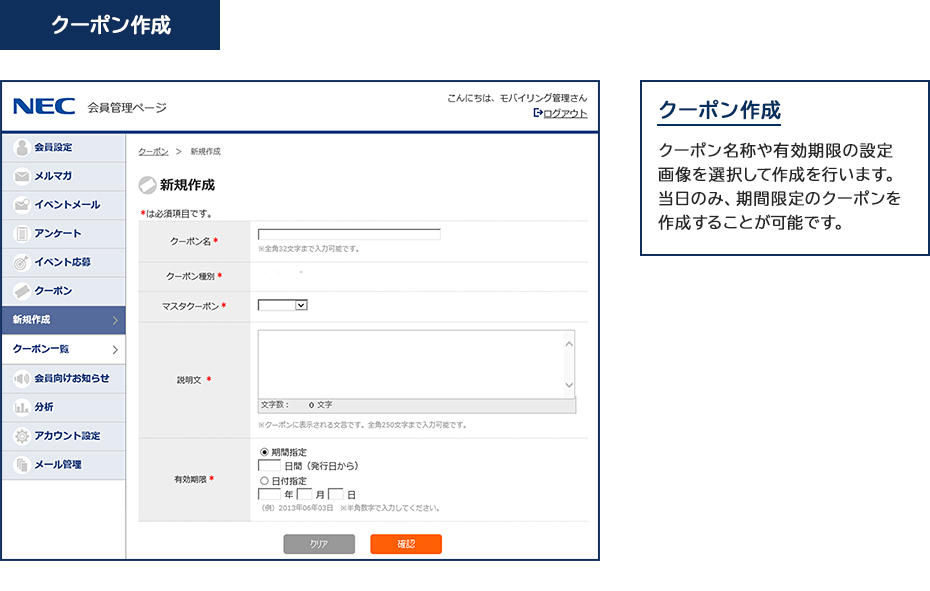
Task: Click the 年 year input field
Action: 269,494
